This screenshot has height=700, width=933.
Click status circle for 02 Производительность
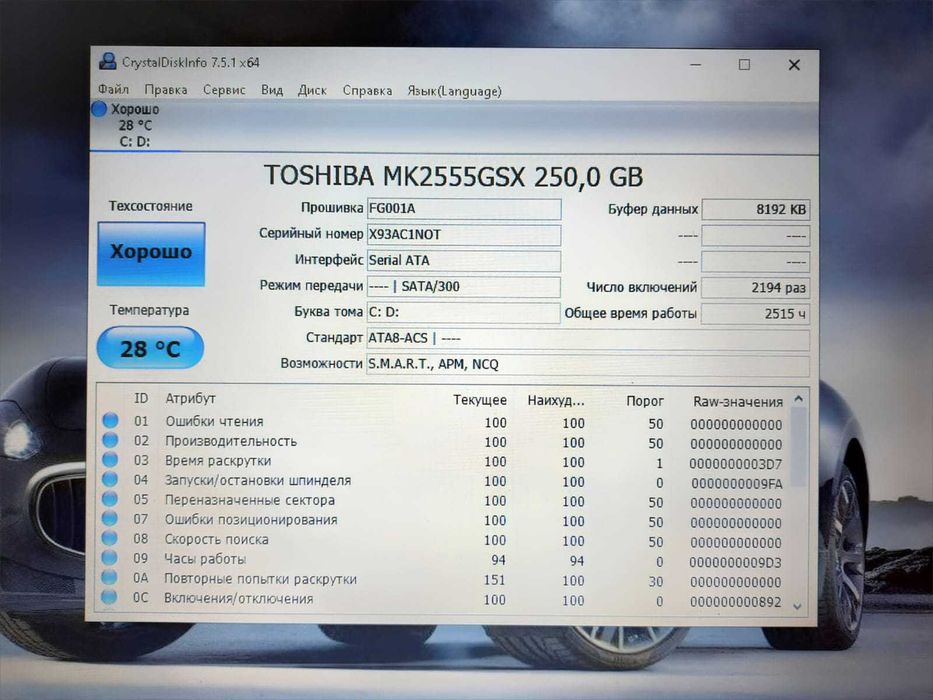(110, 440)
